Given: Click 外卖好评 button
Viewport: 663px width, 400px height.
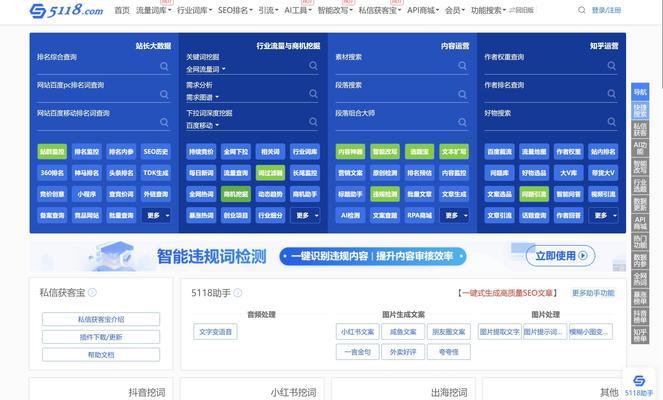Looking at the screenshot, I should pyautogui.click(x=403, y=352).
